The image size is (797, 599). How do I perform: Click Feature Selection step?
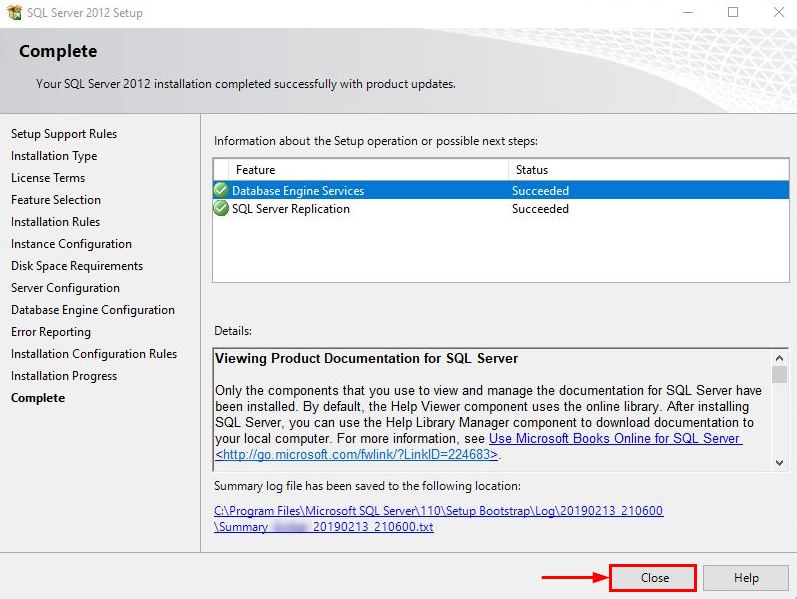(56, 199)
